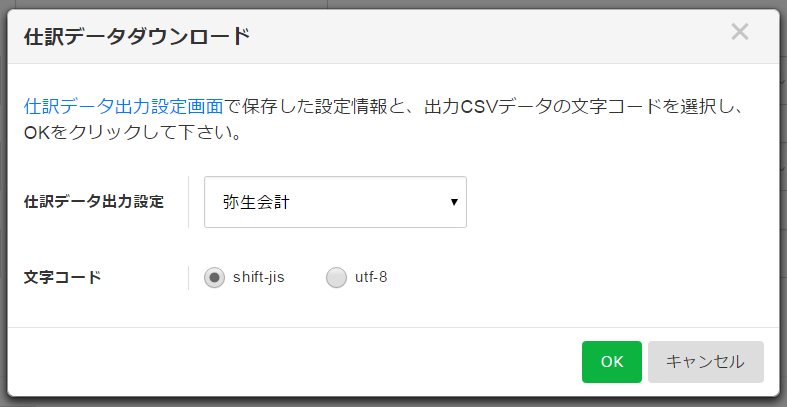Close the 仕訳データダウンロード dialog with X
Image resolution: width=787 pixels, height=407 pixels.
click(740, 32)
